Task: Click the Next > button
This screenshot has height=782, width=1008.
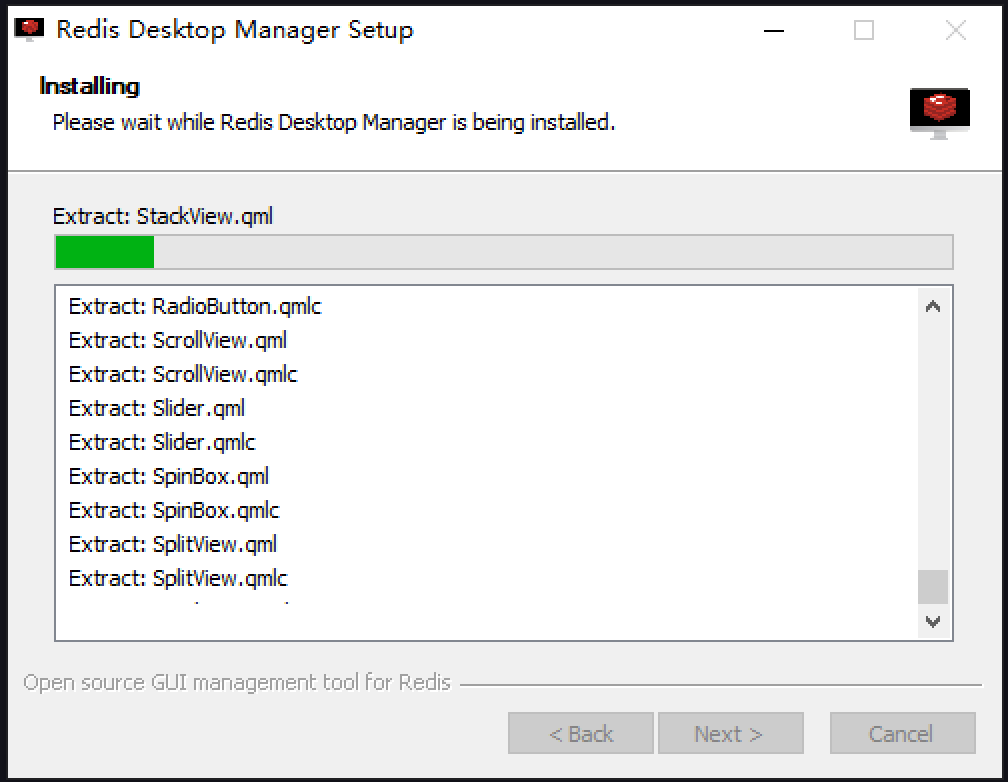Action: pos(730,734)
